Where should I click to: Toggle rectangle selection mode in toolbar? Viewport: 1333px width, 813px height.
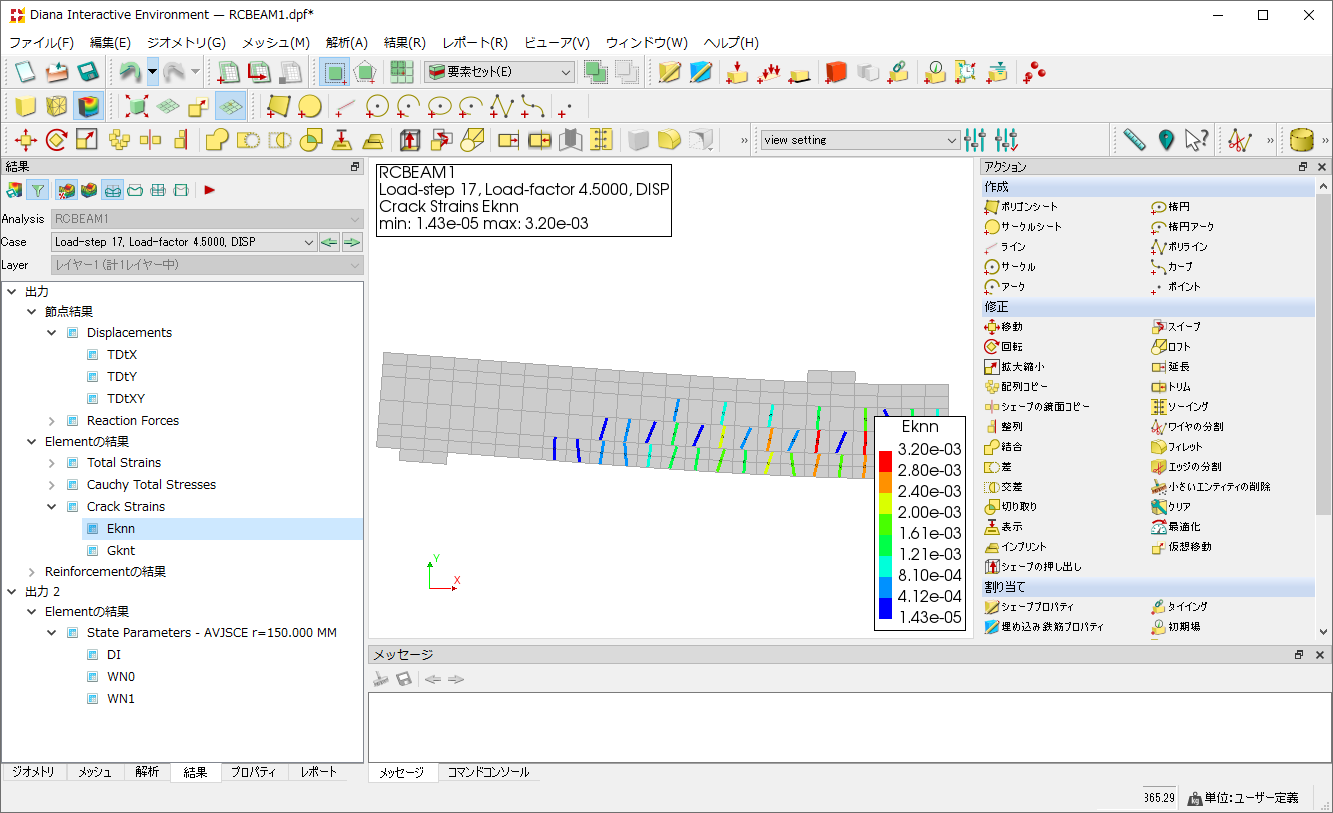pos(335,72)
